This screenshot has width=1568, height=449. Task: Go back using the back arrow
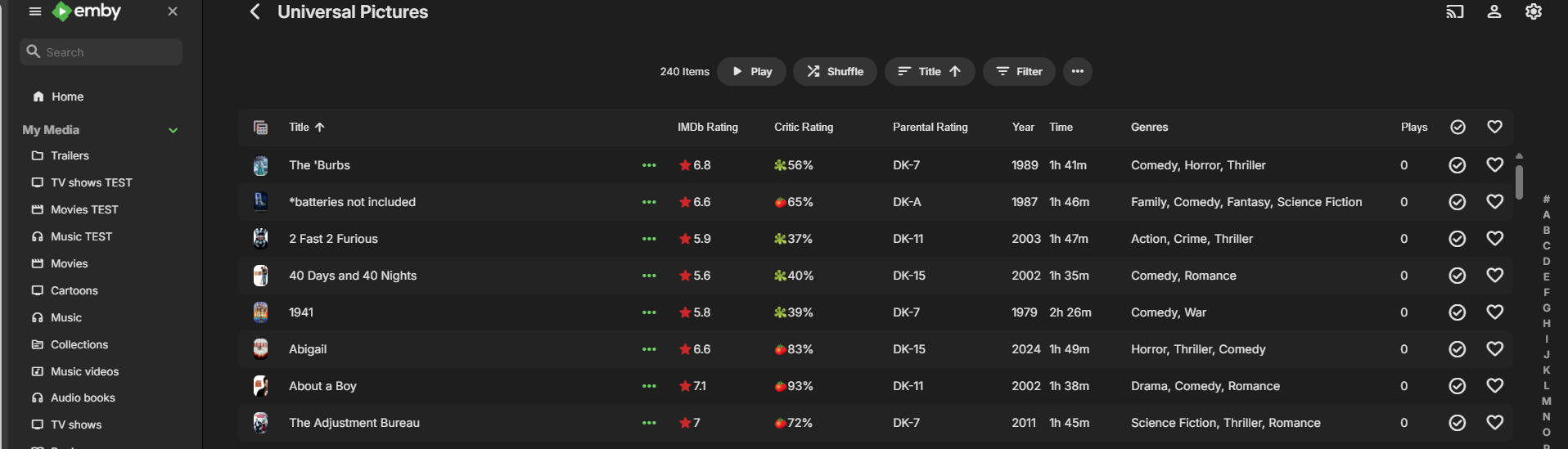pyautogui.click(x=255, y=11)
